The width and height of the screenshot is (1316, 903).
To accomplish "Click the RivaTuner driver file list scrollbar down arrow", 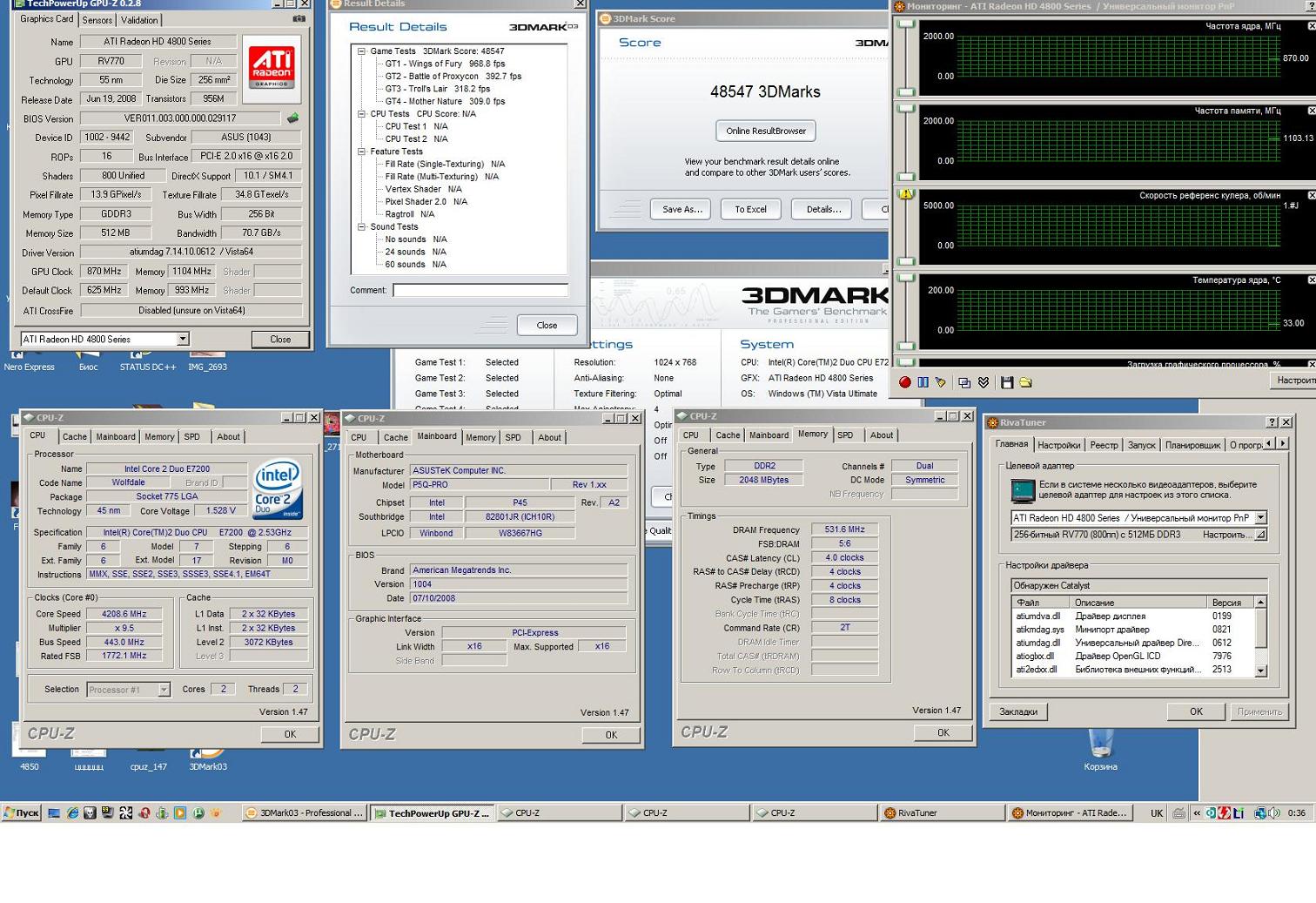I will [1260, 671].
